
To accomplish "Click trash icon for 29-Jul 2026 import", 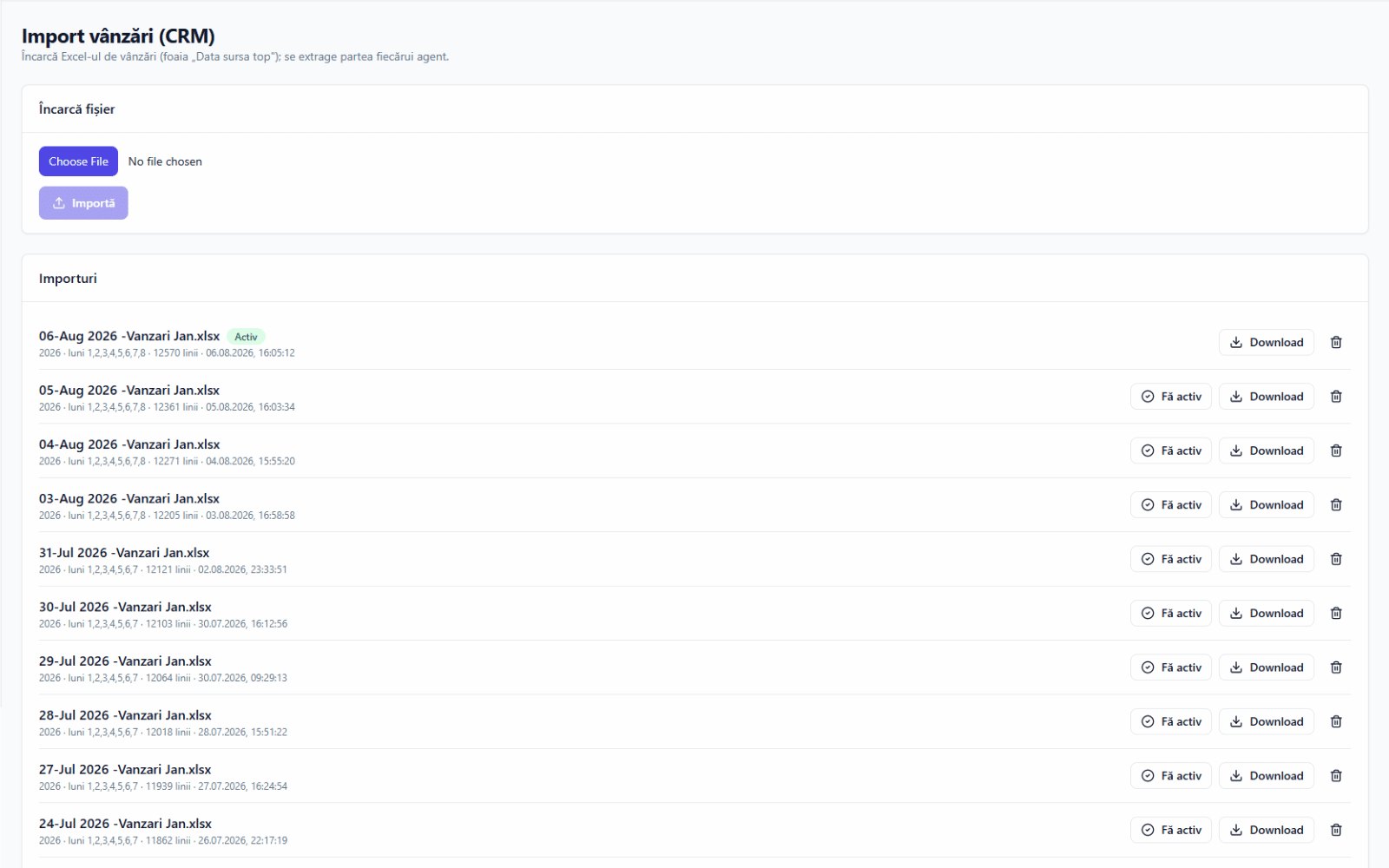I will [1336, 667].
